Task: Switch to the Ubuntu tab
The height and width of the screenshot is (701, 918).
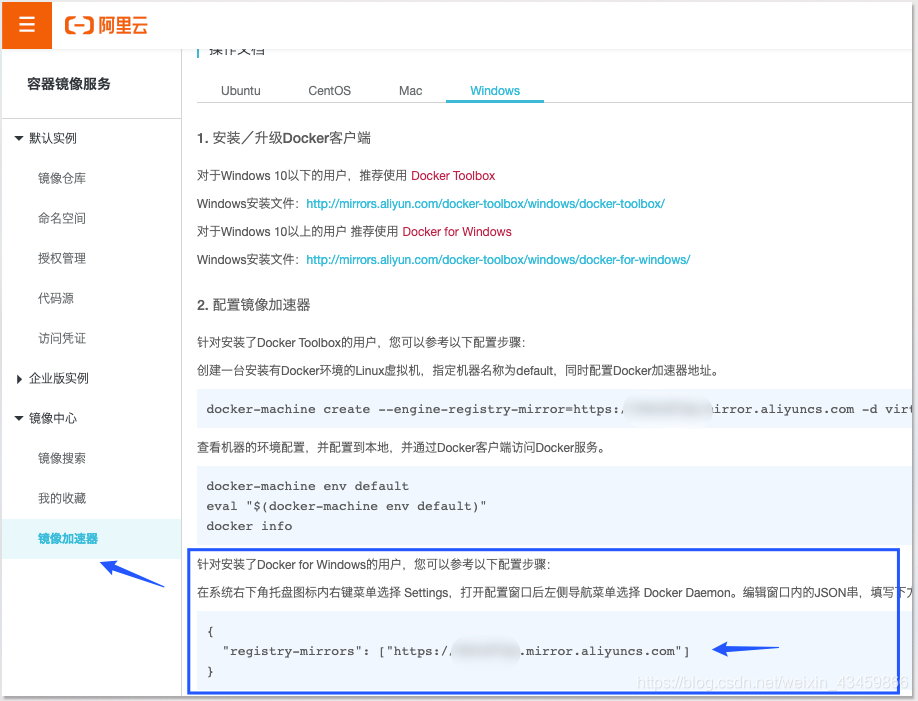Action: coord(240,90)
